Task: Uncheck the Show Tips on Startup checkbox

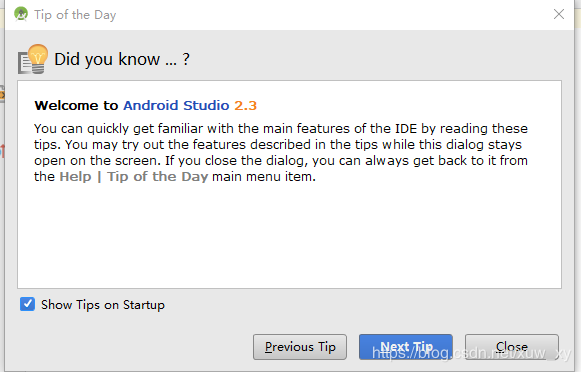Action: tap(27, 304)
